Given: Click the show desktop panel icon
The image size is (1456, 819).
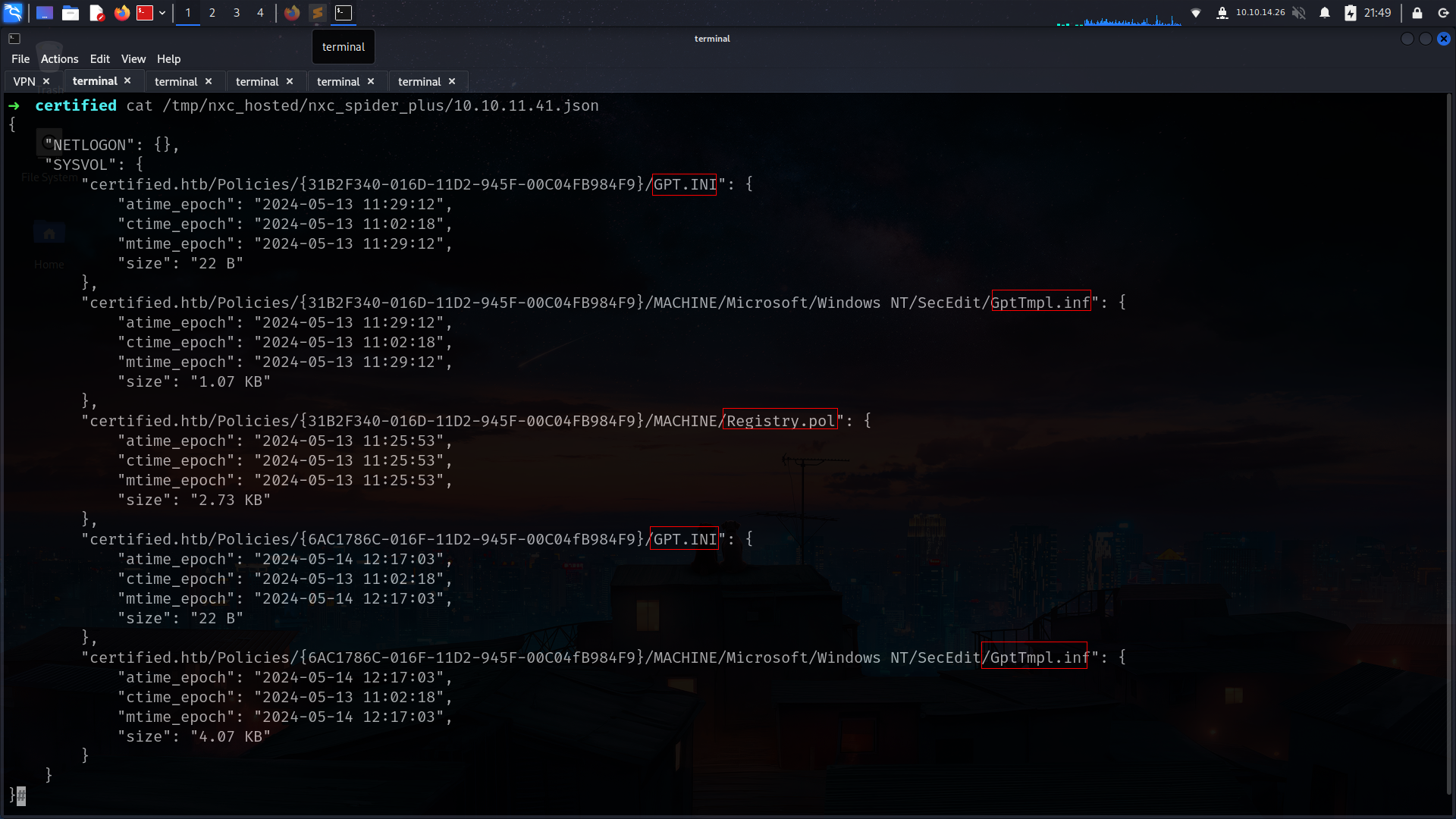Looking at the screenshot, I should coord(45,13).
